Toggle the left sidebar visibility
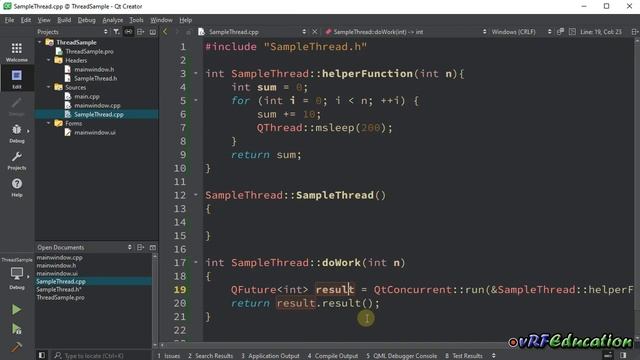 click(x=42, y=355)
